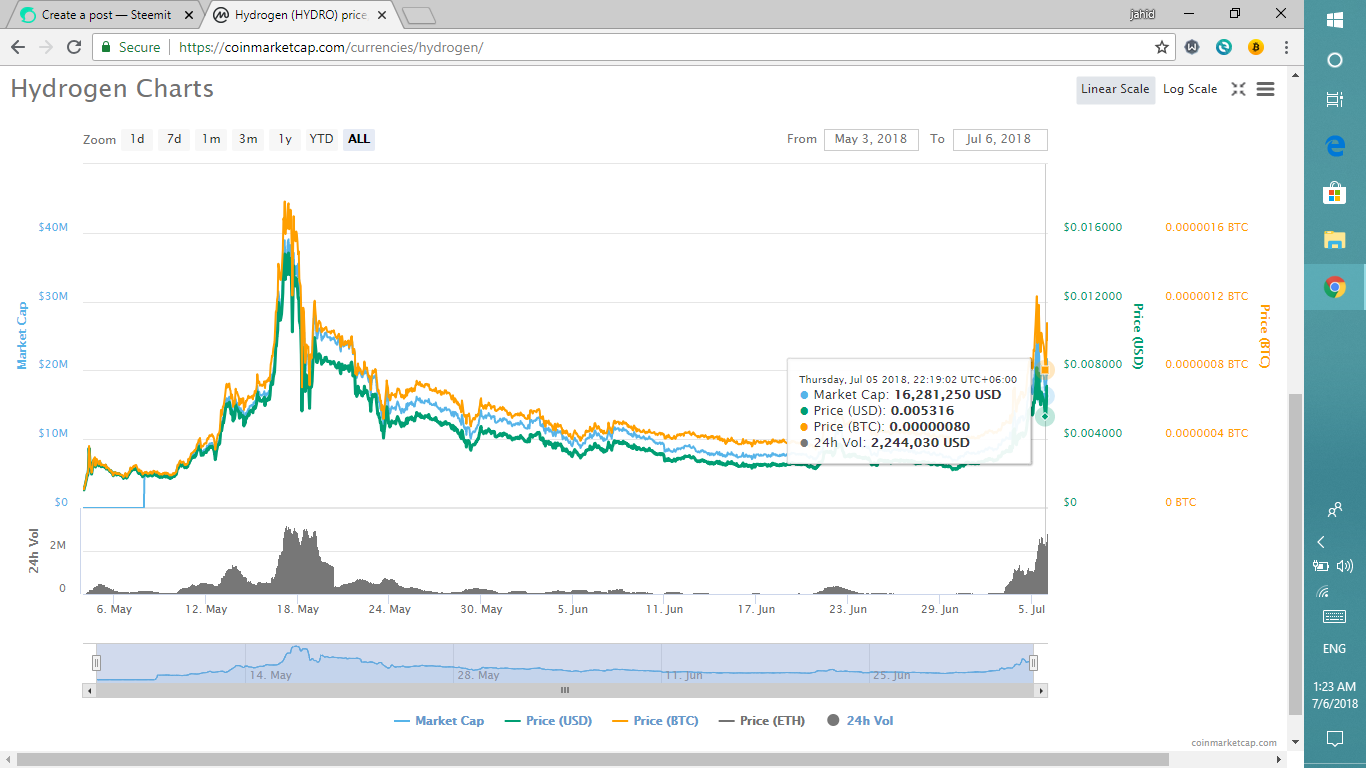
Task: Toggle the Price (ETH) series in legend
Action: point(763,721)
